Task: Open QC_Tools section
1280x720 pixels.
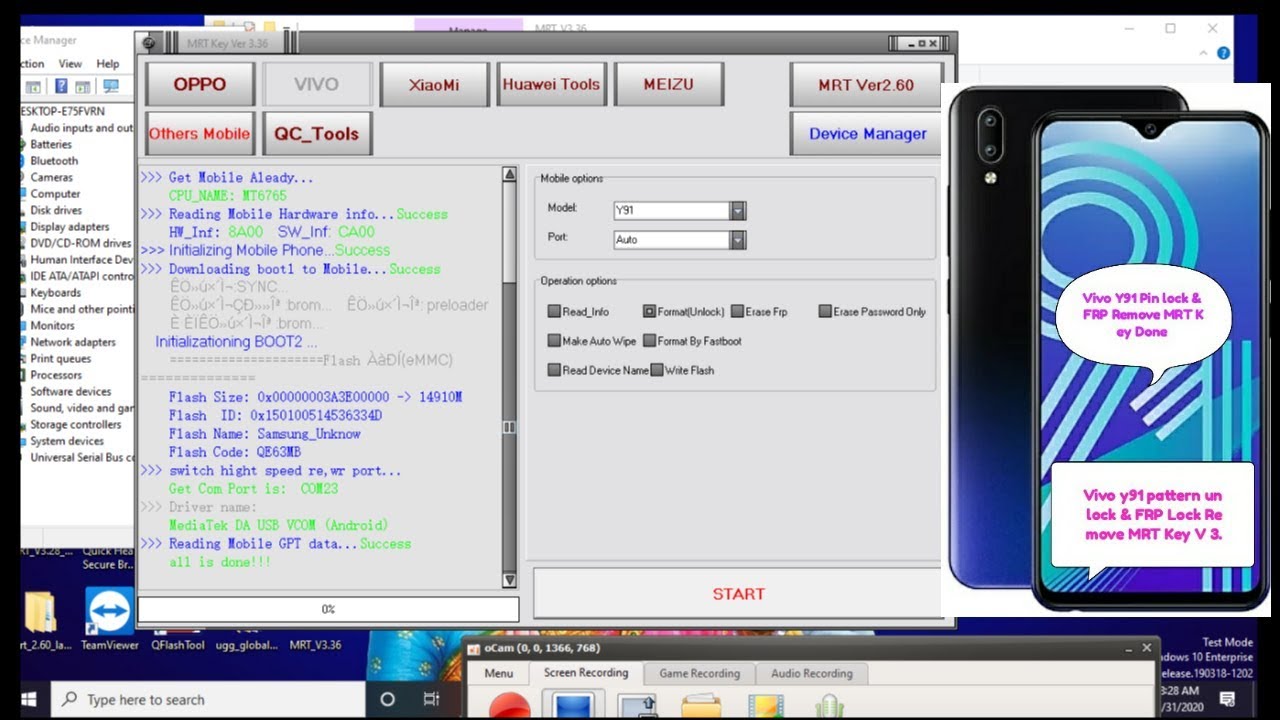Action: pyautogui.click(x=317, y=133)
